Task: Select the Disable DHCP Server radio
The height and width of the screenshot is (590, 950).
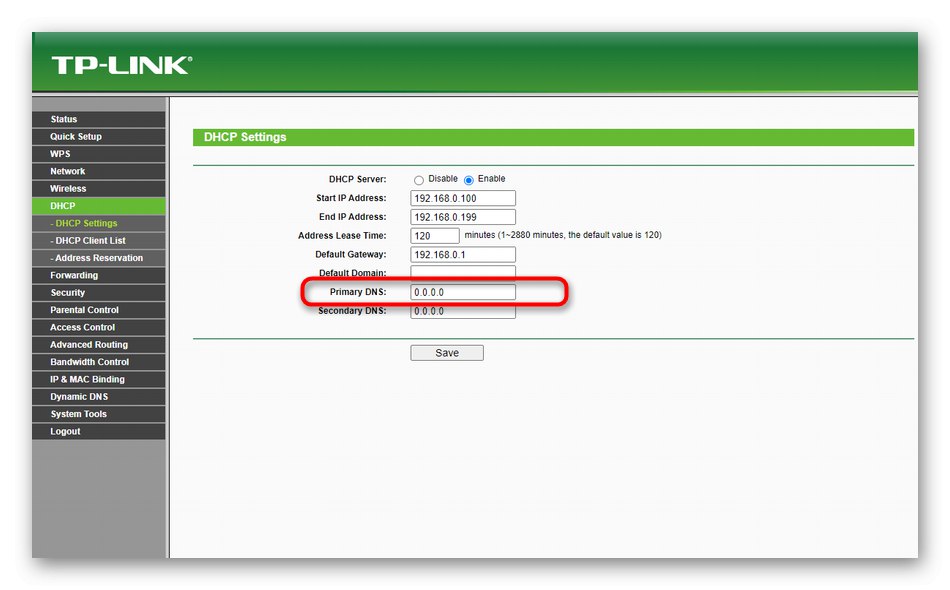Action: (419, 180)
